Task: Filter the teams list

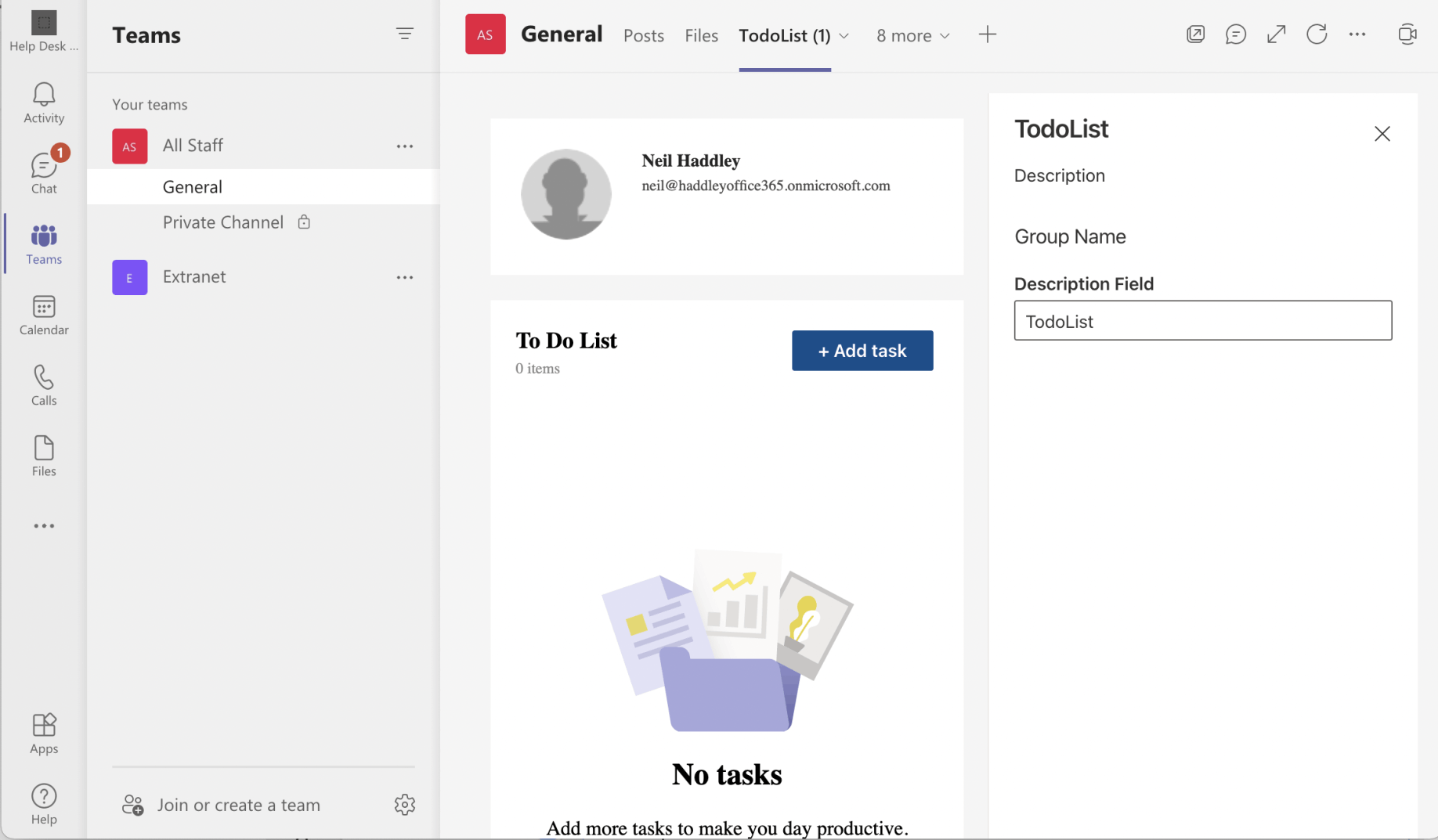Action: click(405, 34)
